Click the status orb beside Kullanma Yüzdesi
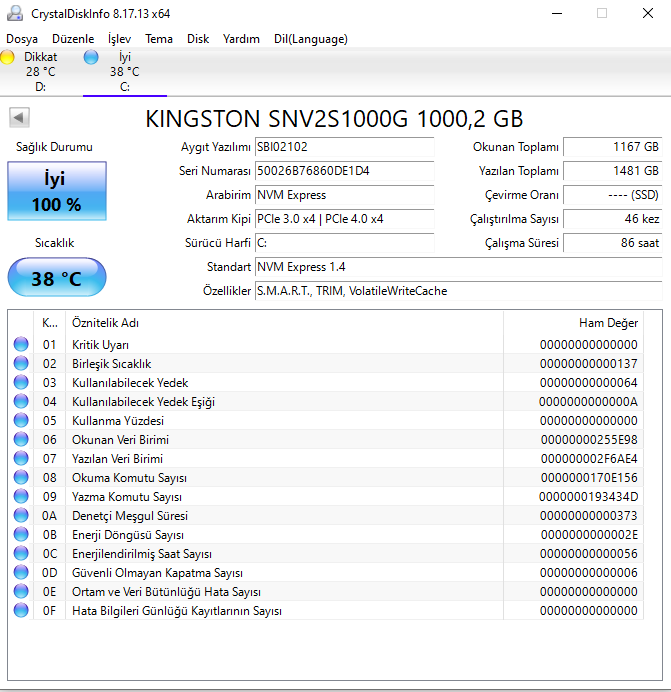Image resolution: width=671 pixels, height=692 pixels. pos(21,421)
